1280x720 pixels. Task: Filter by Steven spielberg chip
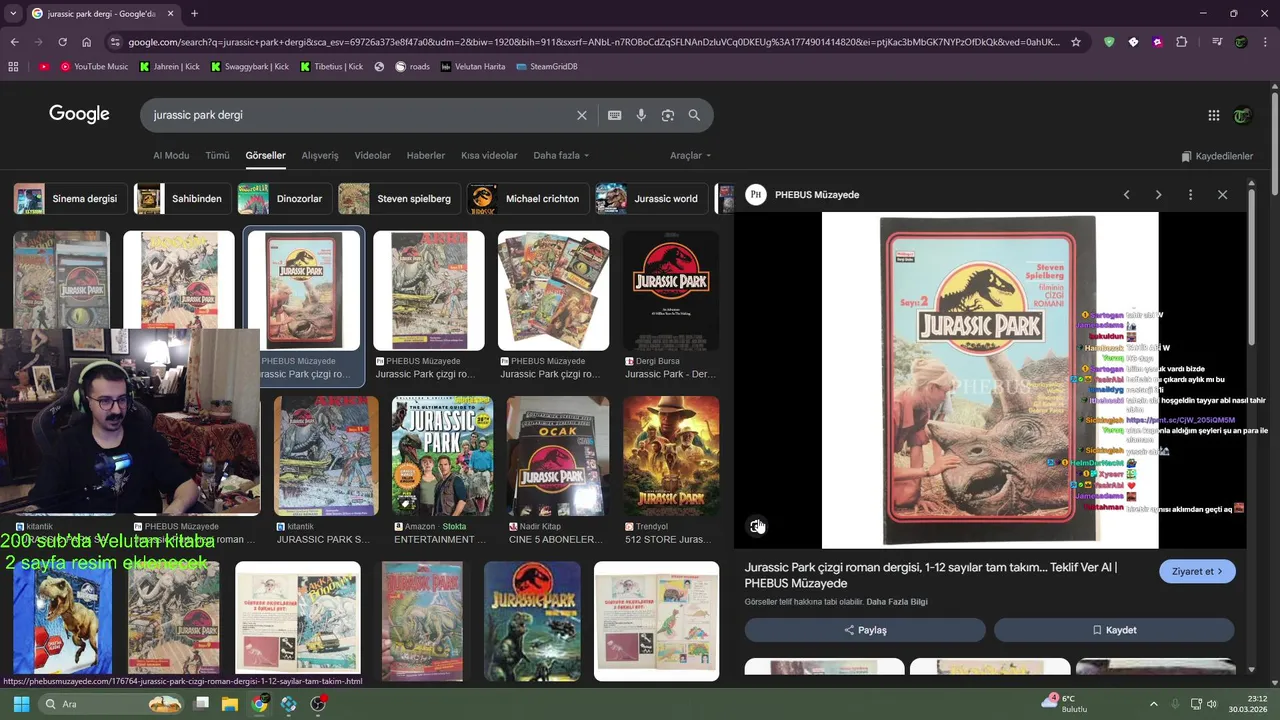pyautogui.click(x=399, y=199)
